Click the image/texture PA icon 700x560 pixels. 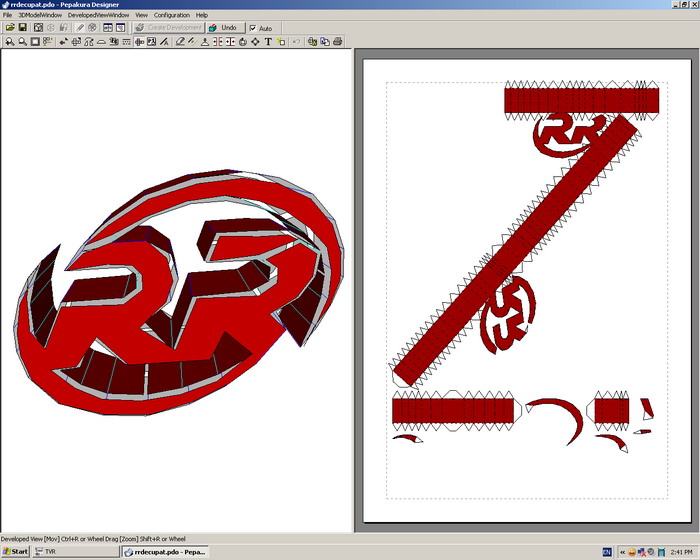[152, 42]
